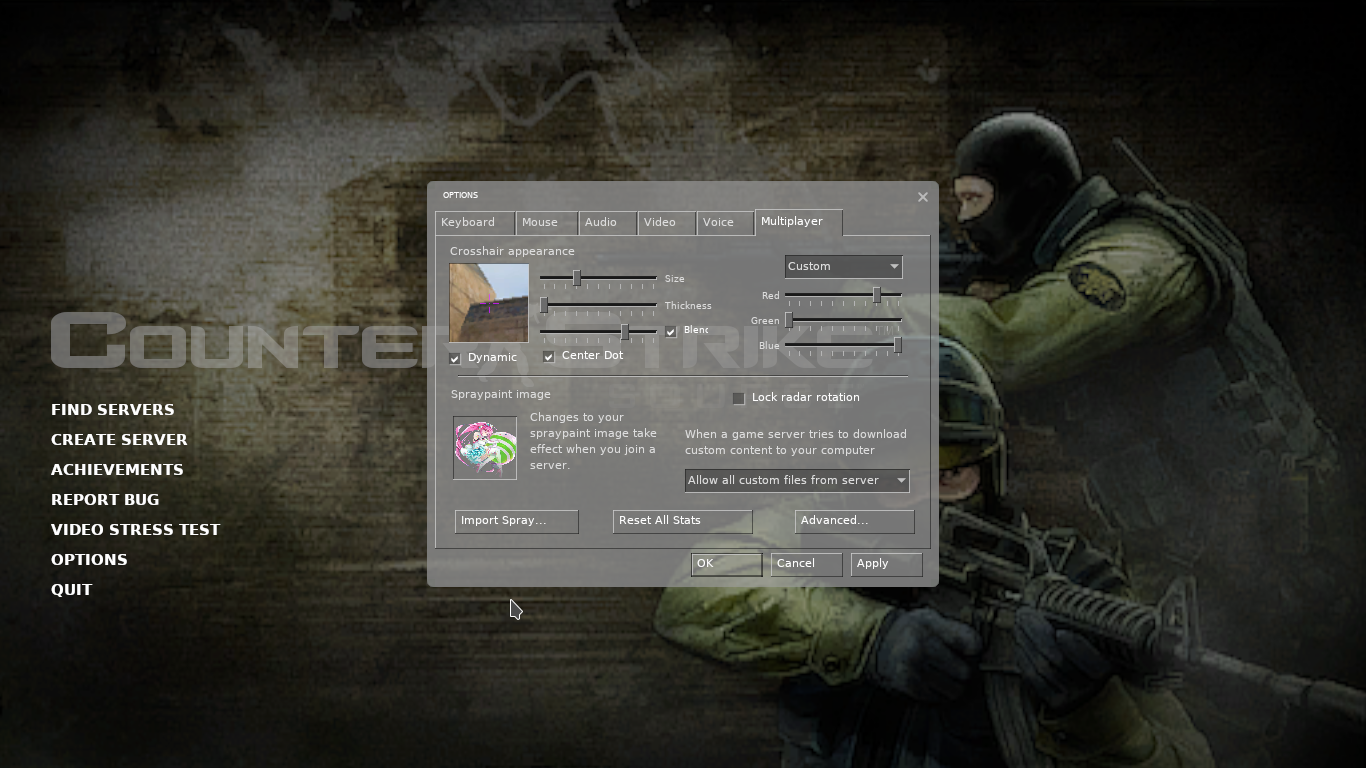1366x768 pixels.
Task: Click the Import Spray button
Action: [x=517, y=521]
